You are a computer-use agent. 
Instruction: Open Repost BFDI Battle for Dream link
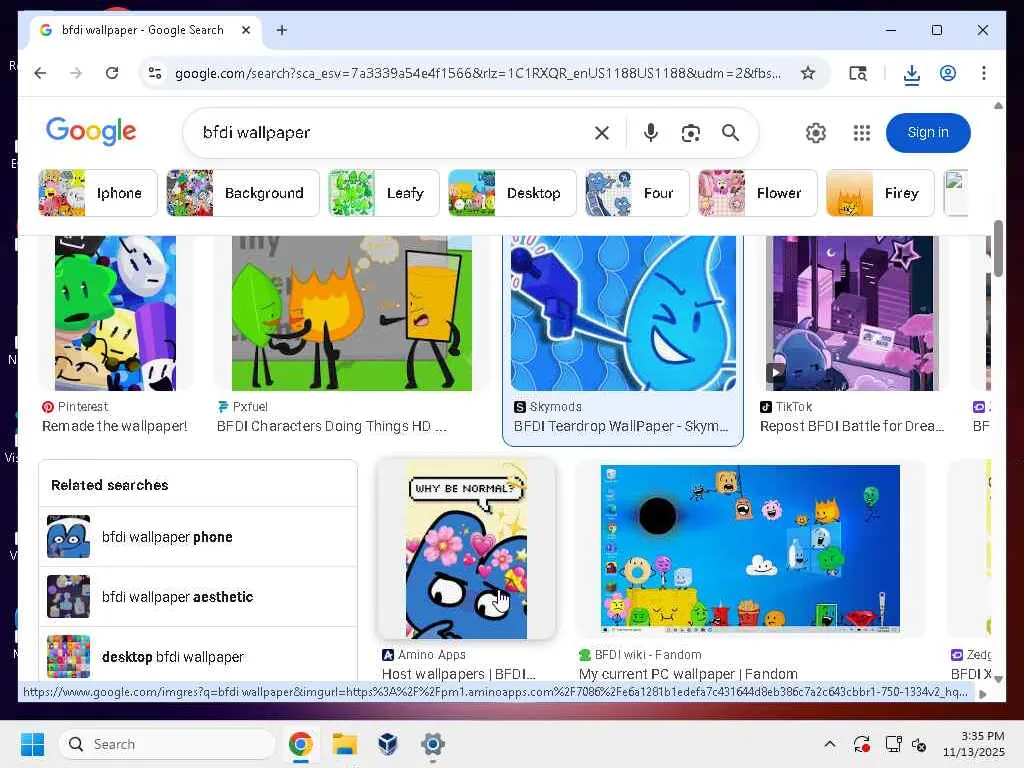coord(852,426)
